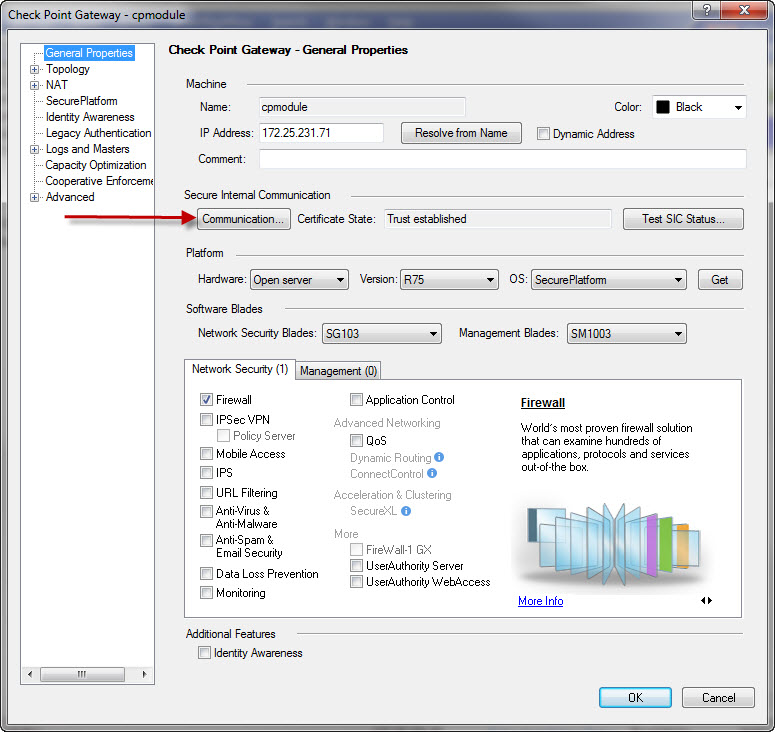Open the Color dropdown showing Black

click(699, 107)
